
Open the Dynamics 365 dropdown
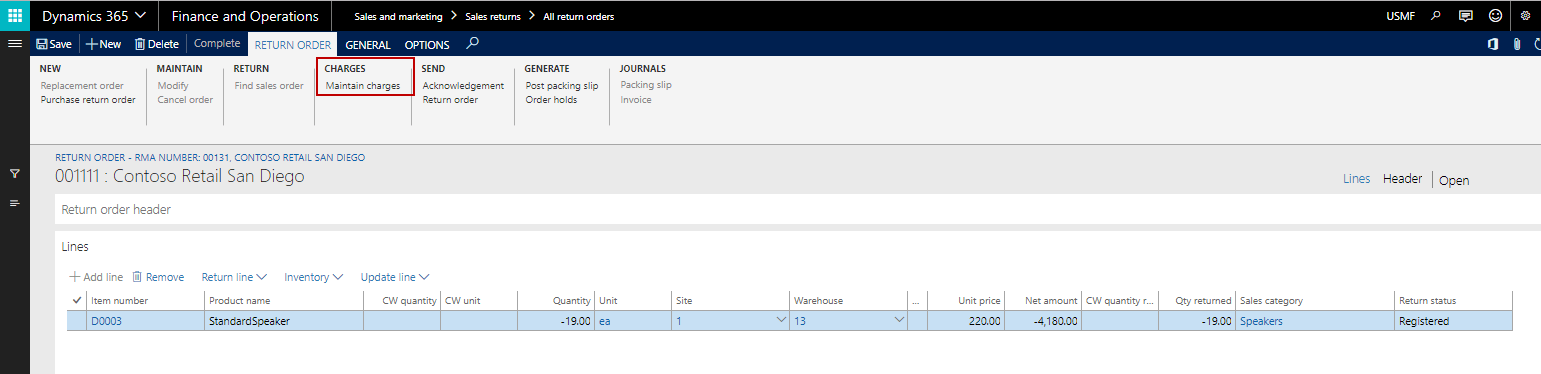[94, 16]
